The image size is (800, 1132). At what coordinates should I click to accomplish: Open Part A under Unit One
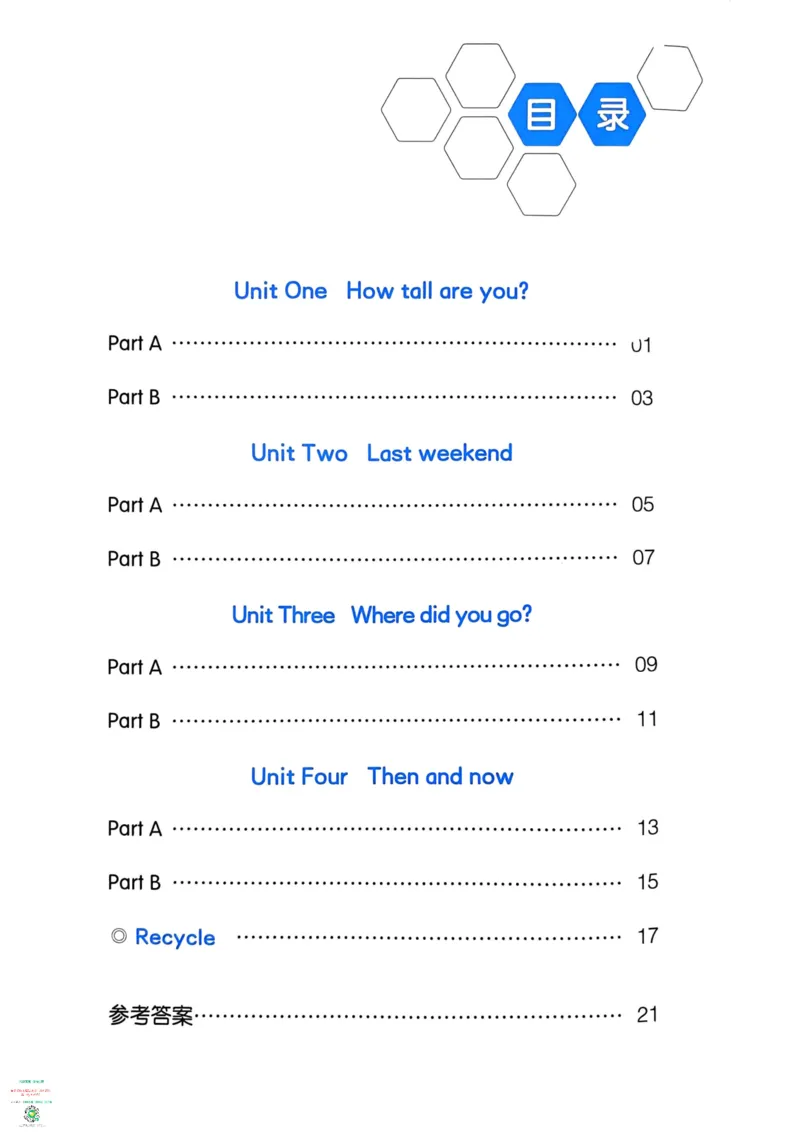pos(134,344)
